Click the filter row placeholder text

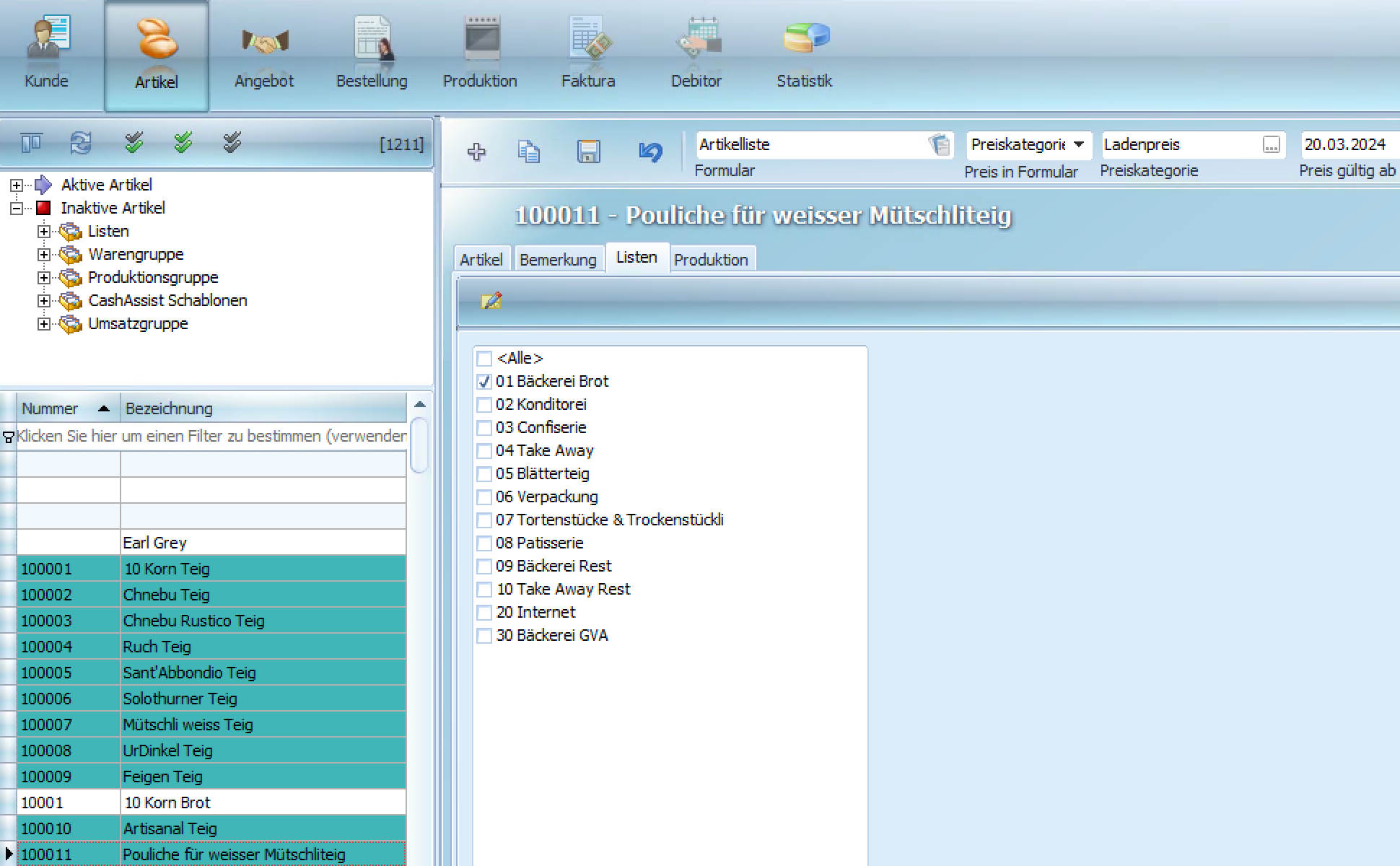click(211, 437)
